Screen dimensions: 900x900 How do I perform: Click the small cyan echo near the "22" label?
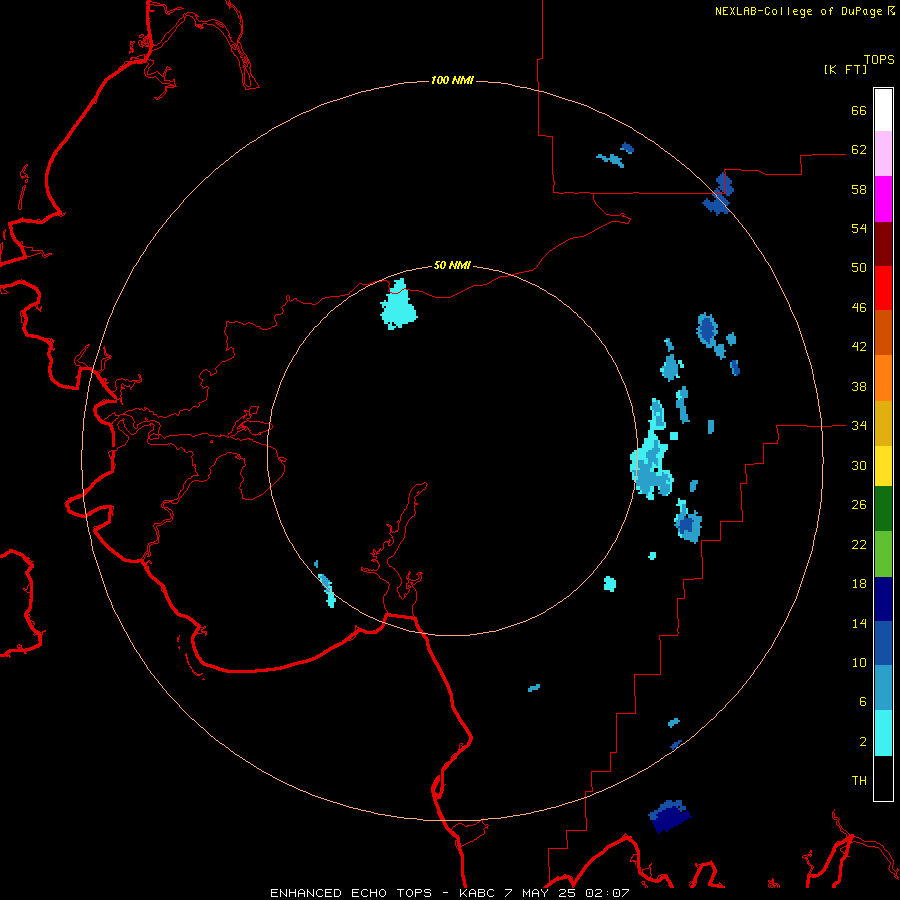(652, 556)
